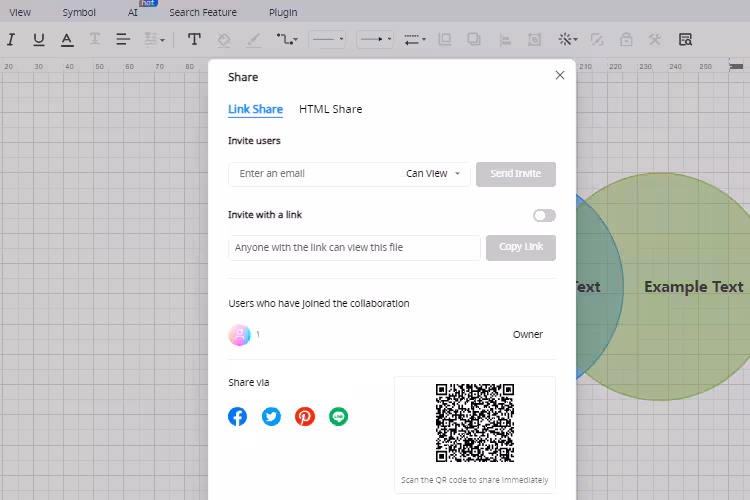The width and height of the screenshot is (750, 500).
Task: Click the tools wrench icon
Action: point(655,39)
